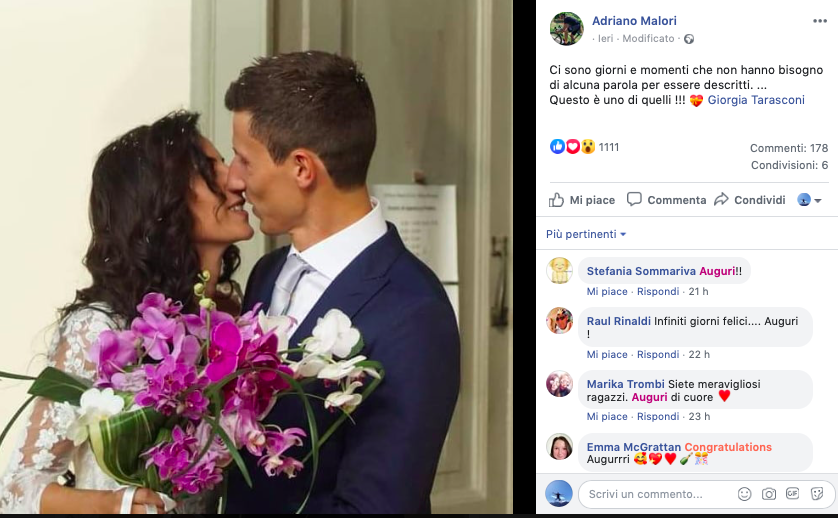The height and width of the screenshot is (518, 838).
Task: Click the Condividi share action
Action: 750,200
